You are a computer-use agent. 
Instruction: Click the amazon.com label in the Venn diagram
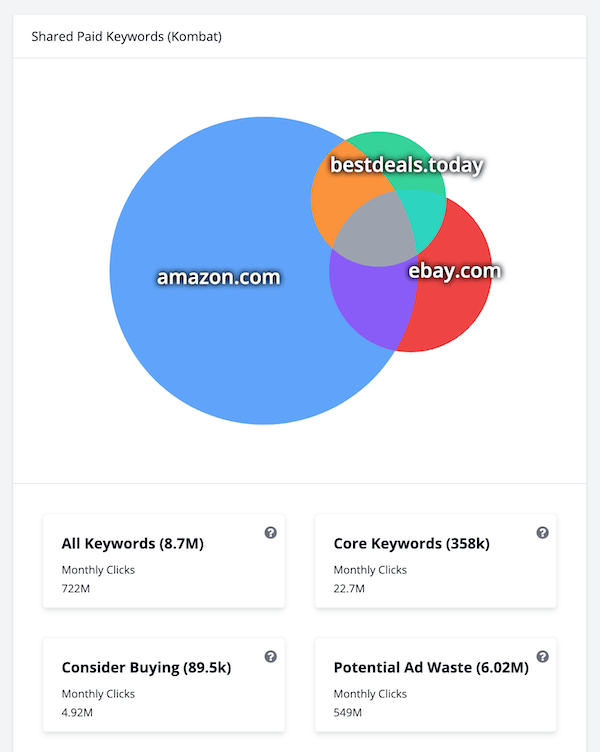point(218,277)
